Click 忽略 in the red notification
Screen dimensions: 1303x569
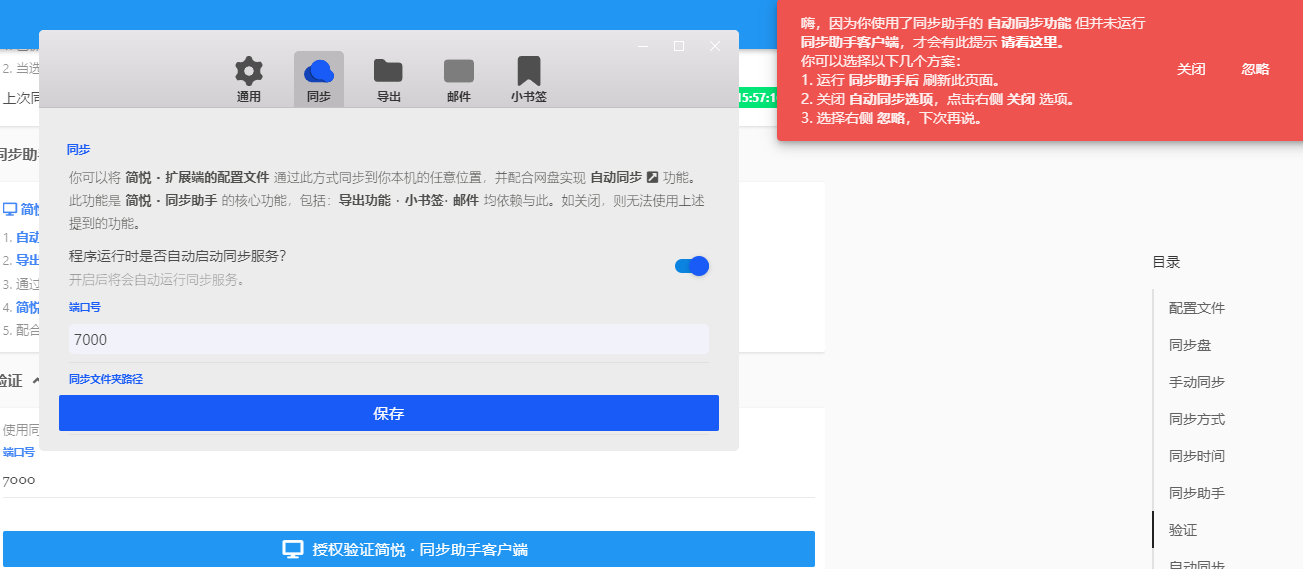[x=1256, y=69]
